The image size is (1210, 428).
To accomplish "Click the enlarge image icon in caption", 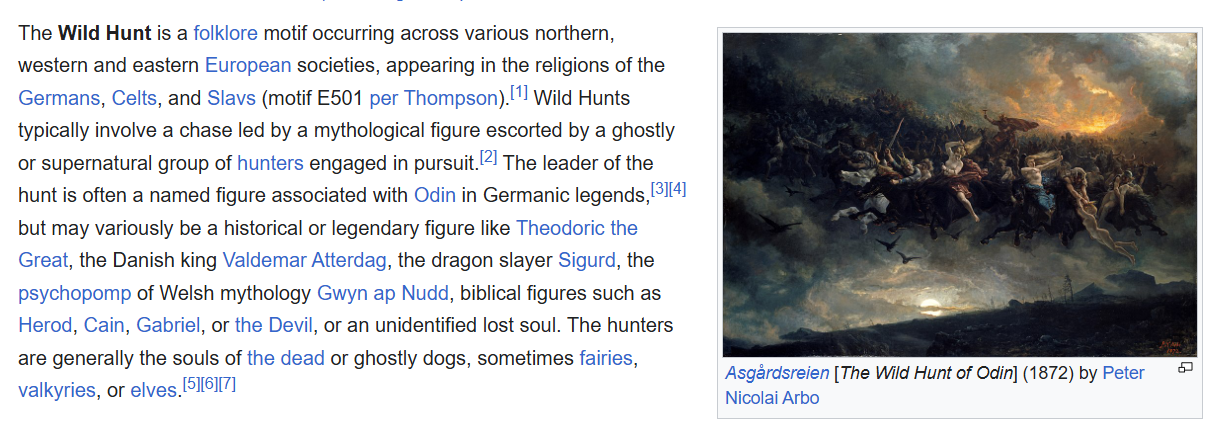I will point(1185,368).
